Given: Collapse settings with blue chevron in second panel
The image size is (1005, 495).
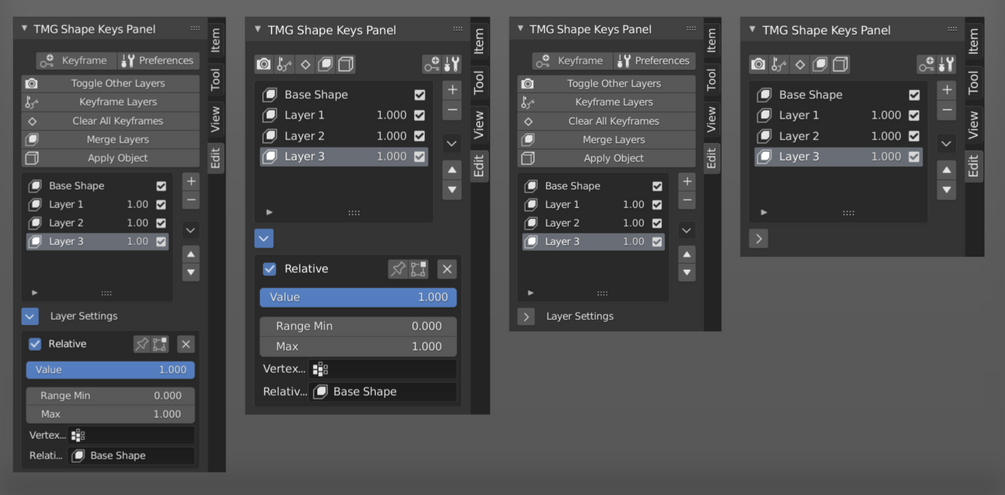Looking at the screenshot, I should pyautogui.click(x=264, y=239).
